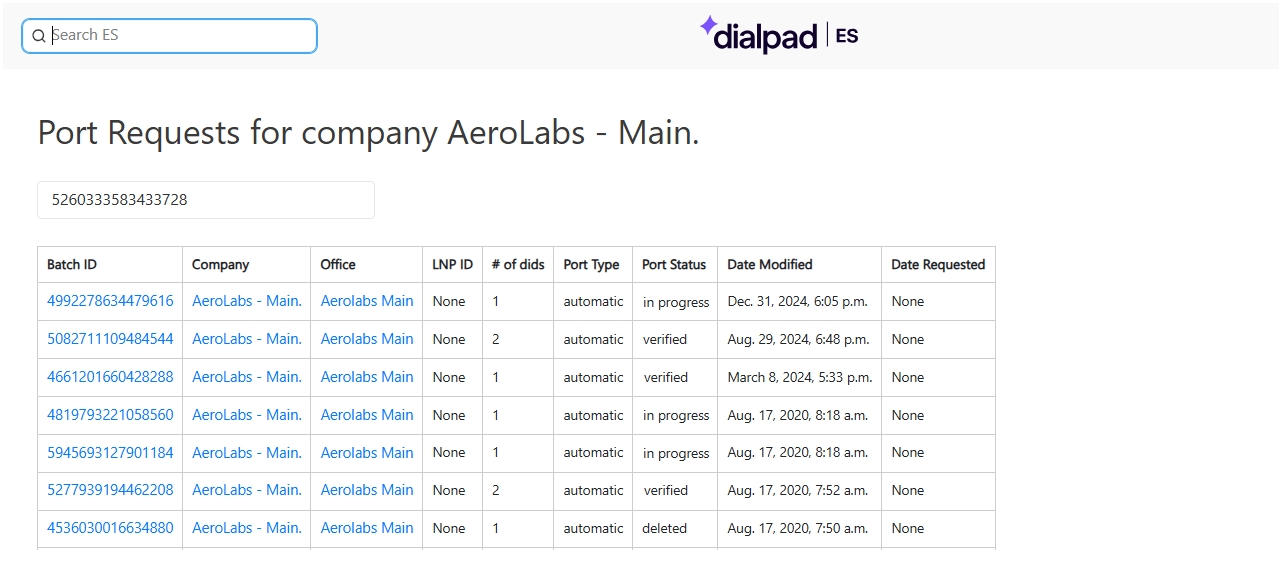This screenshot has width=1282, height=588.
Task: Open batch ID 5277939194462208
Action: tap(110, 490)
